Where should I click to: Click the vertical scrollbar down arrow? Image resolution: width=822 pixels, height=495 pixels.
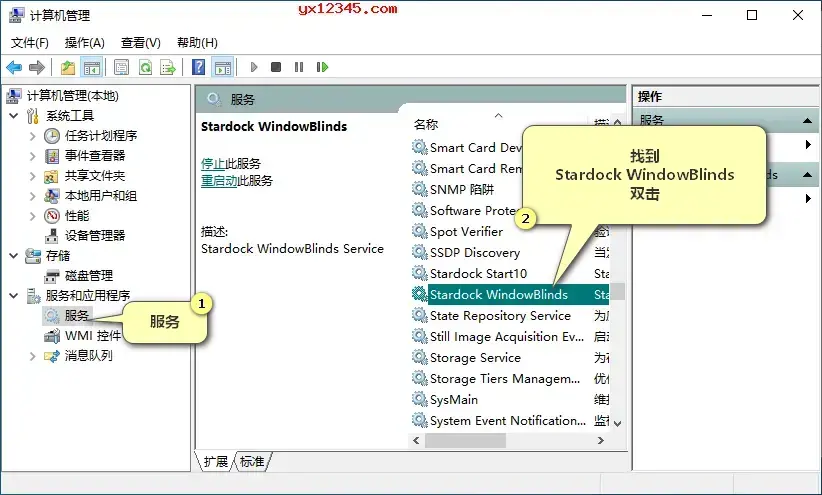point(618,423)
